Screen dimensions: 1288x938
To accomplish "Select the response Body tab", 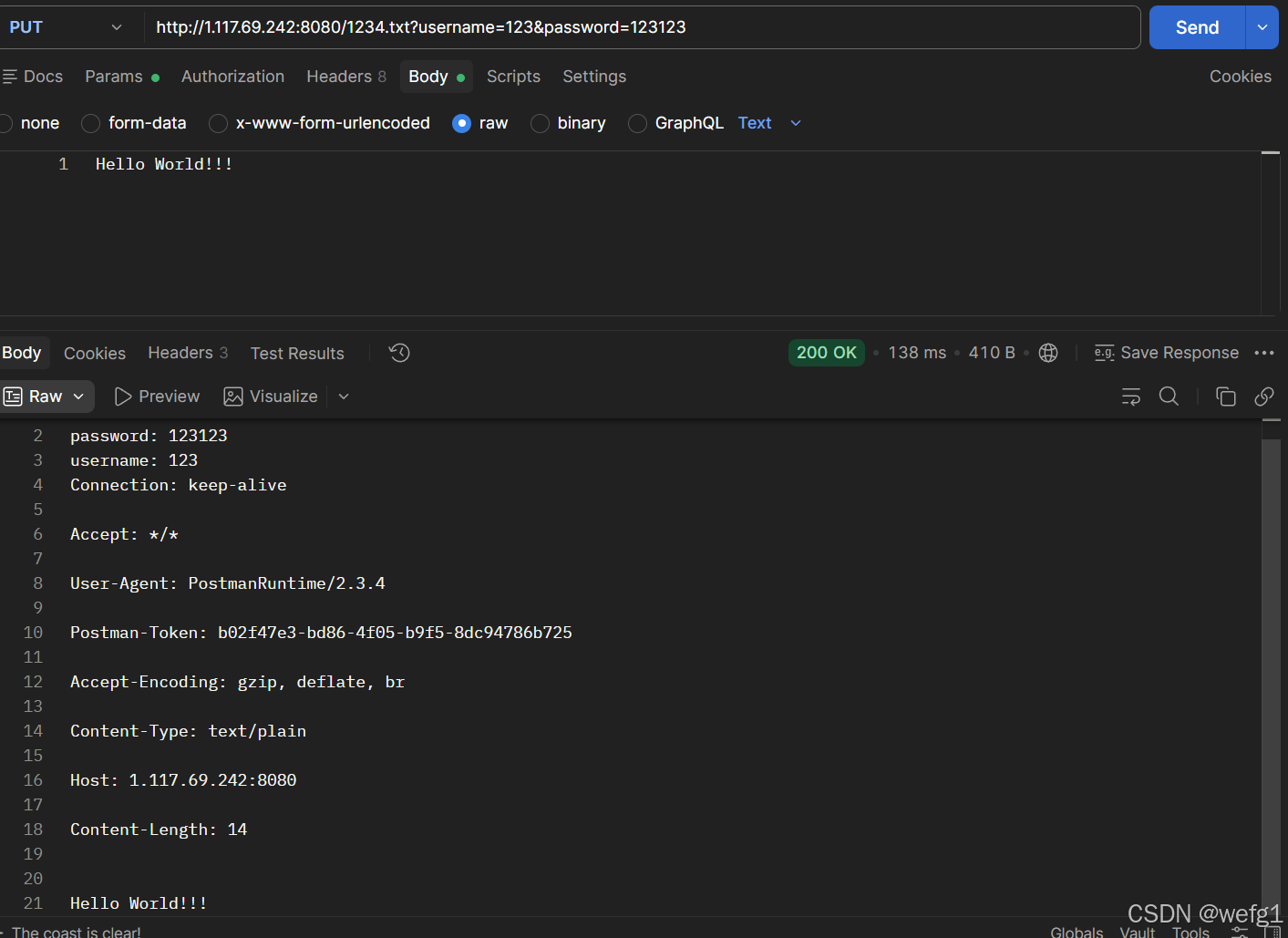I will pos(22,353).
